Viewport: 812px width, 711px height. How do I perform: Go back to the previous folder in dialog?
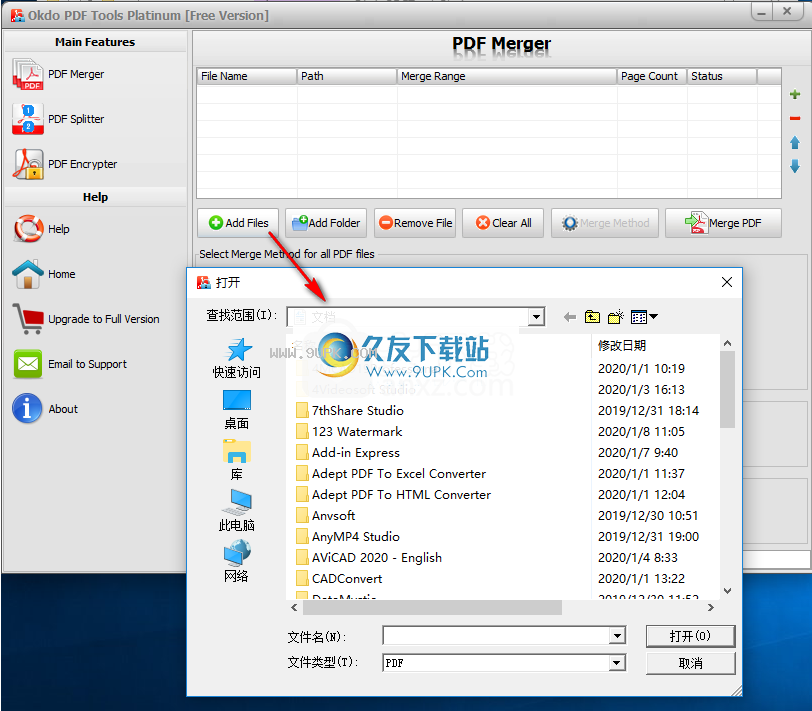coord(570,317)
